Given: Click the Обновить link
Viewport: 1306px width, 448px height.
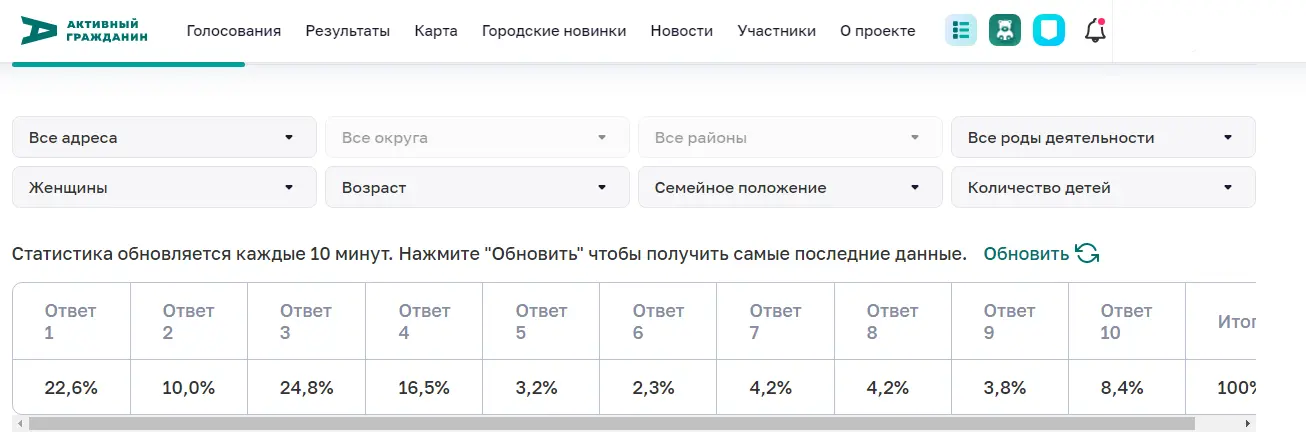Looking at the screenshot, I should point(1026,253).
